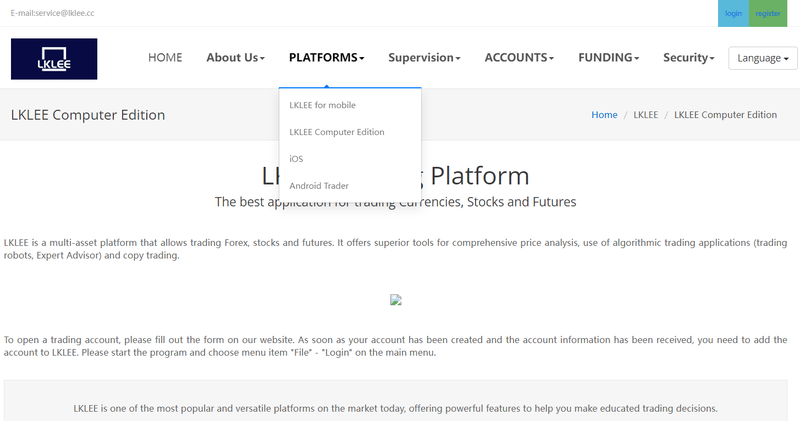Open the Language selector
Image resolution: width=800 pixels, height=421 pixels.
763,58
